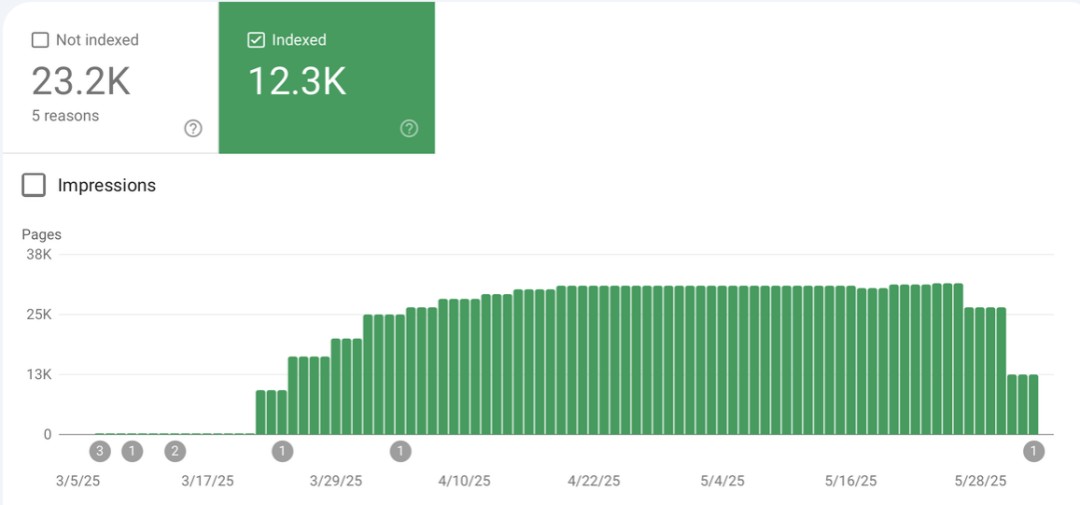1080x505 pixels.
Task: Click the last green bar in the chart
Action: tap(1033, 404)
